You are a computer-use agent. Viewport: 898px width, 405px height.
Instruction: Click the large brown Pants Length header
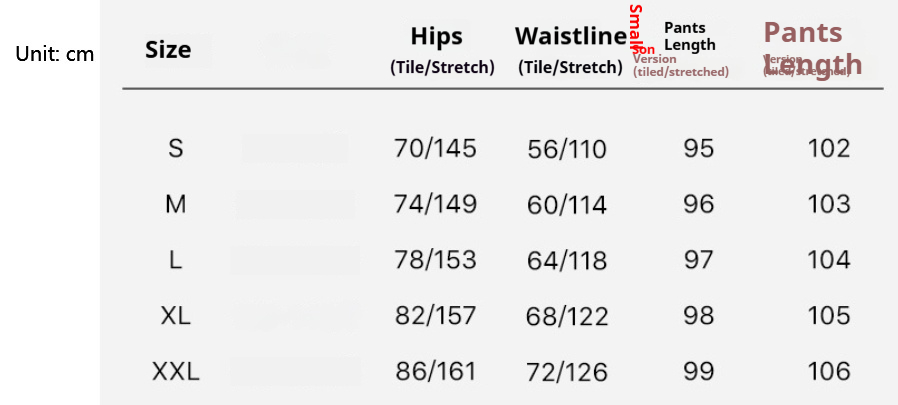coord(812,49)
